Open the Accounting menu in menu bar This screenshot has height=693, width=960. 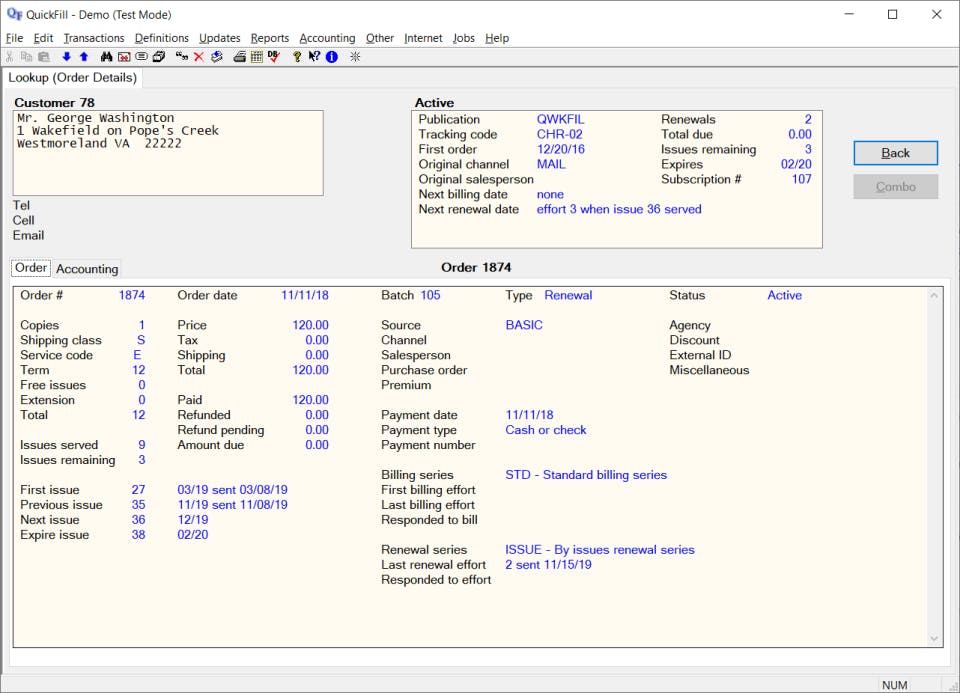327,38
